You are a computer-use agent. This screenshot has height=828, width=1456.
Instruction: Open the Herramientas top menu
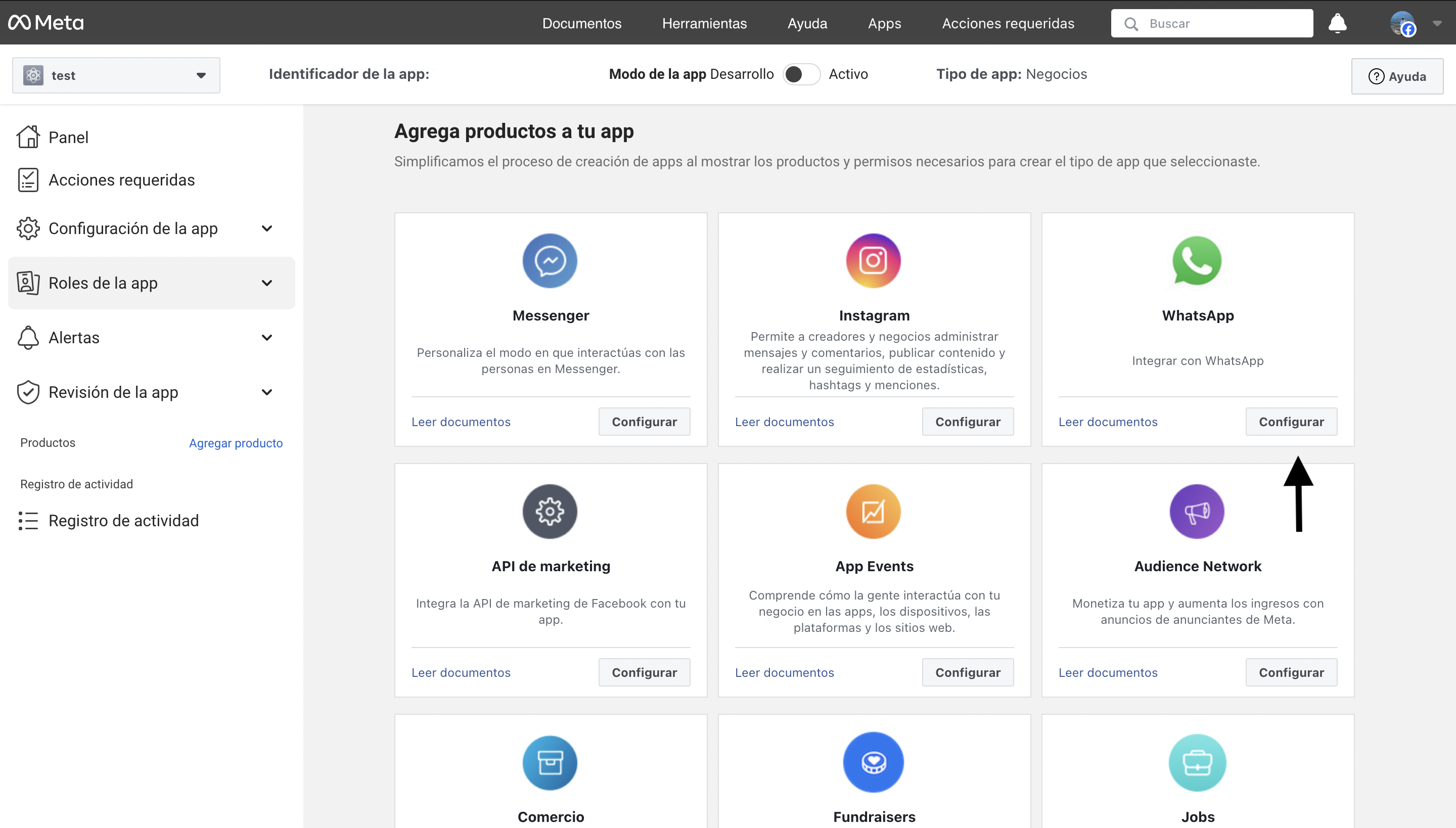[704, 23]
